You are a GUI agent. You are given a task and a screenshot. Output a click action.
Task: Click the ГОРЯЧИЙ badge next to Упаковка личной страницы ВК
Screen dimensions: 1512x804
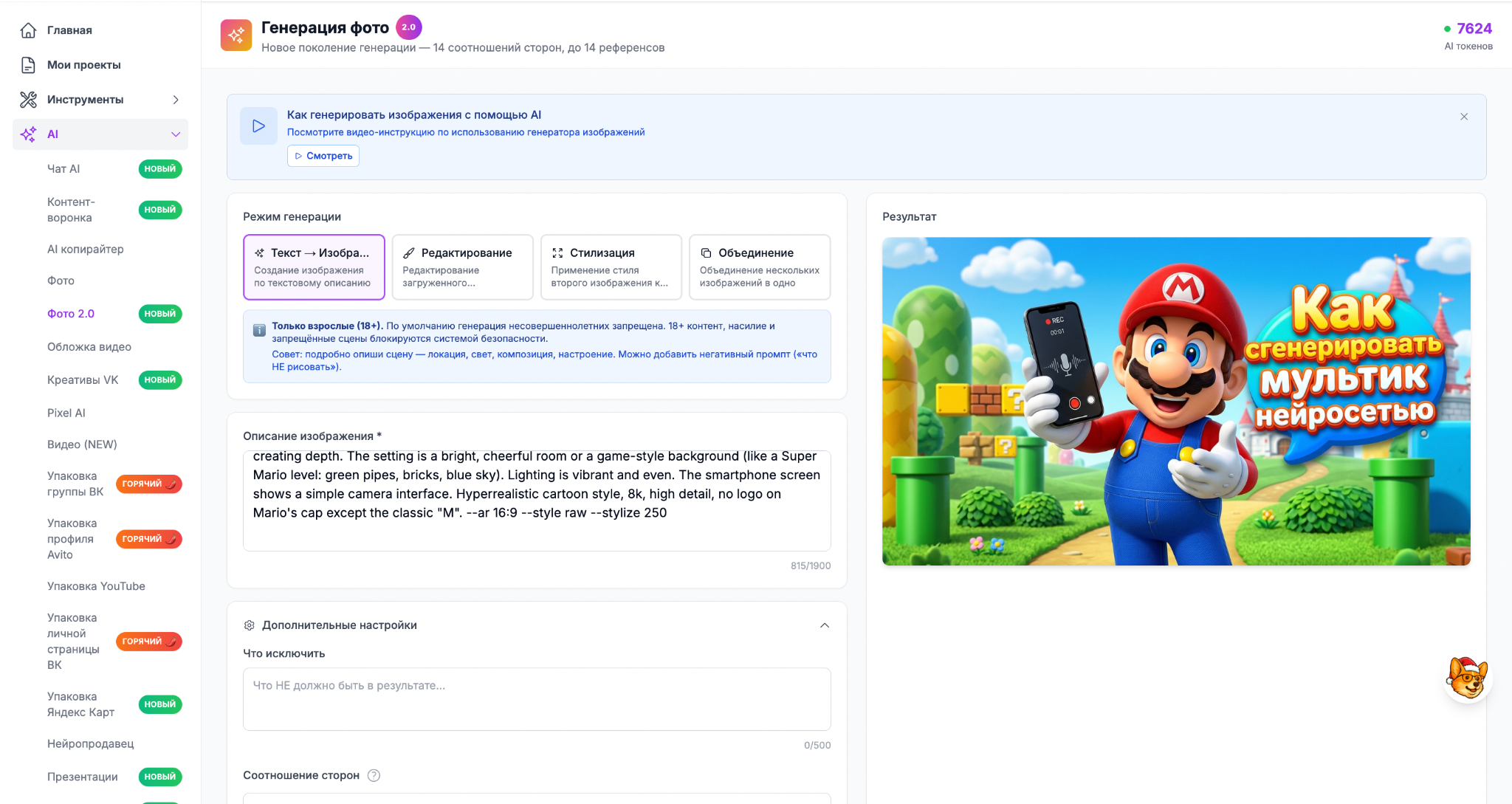pyautogui.click(x=149, y=642)
